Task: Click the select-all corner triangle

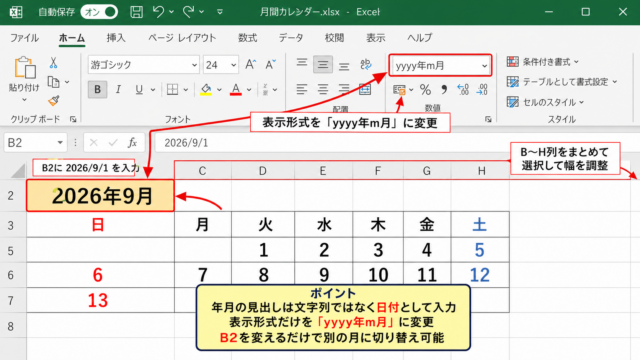Action: click(x=18, y=171)
